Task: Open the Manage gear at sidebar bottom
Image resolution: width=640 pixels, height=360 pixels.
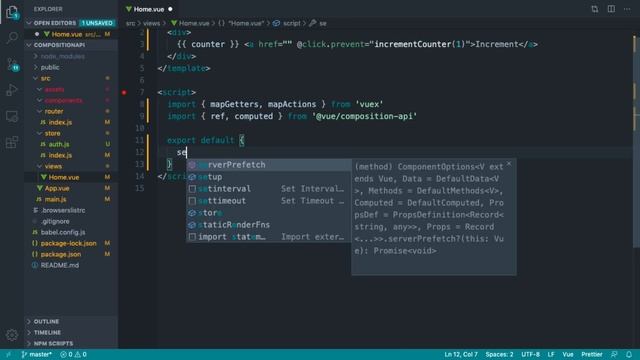Action: pyautogui.click(x=12, y=335)
